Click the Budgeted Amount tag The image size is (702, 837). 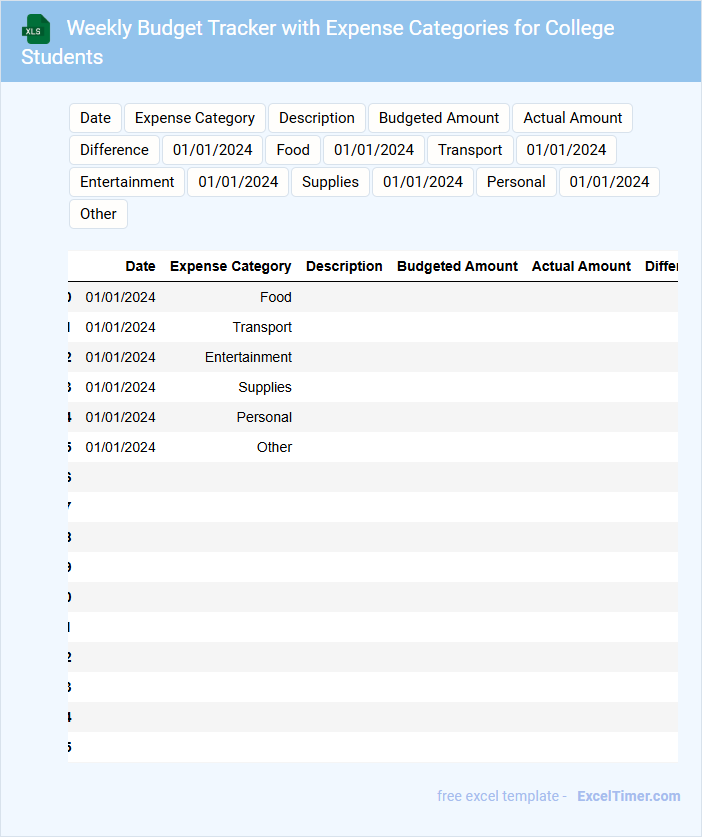pos(438,118)
